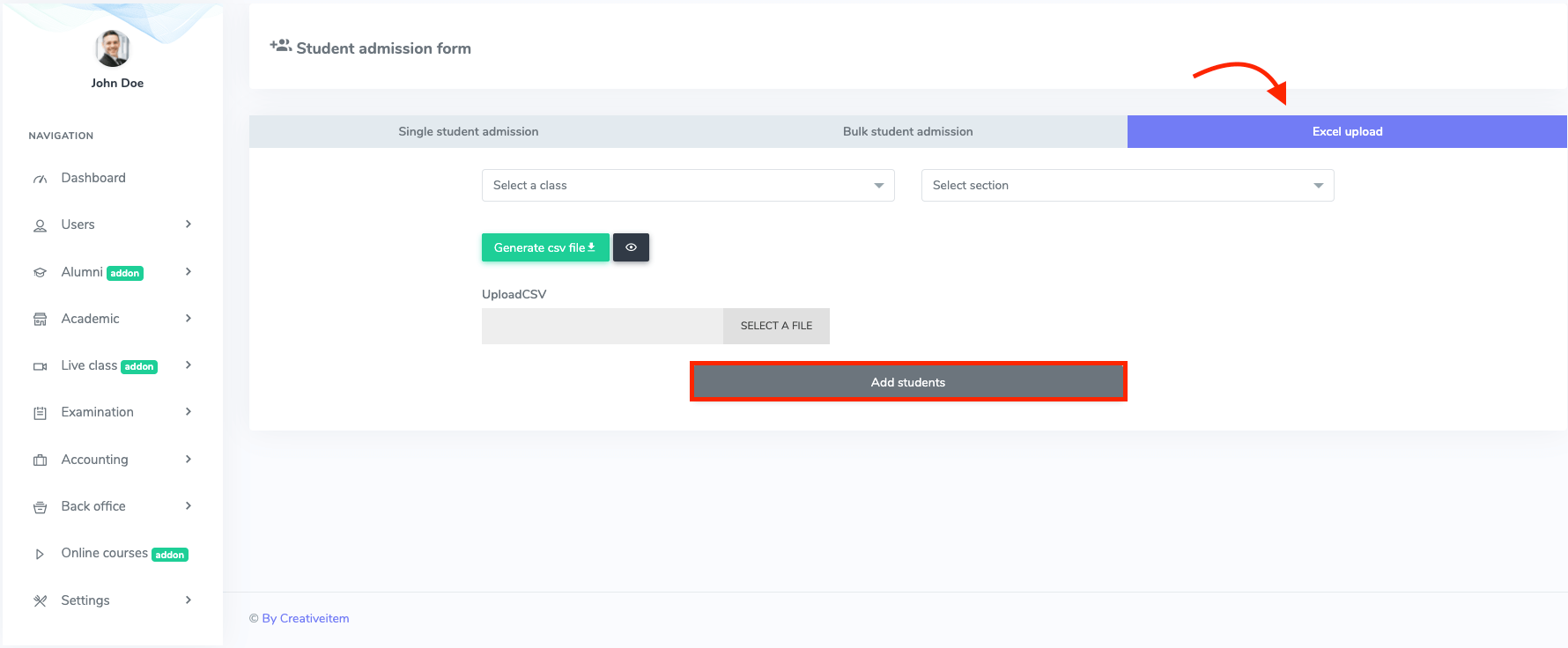This screenshot has height=648, width=1568.
Task: Click the Live class camera icon
Action: pos(40,366)
